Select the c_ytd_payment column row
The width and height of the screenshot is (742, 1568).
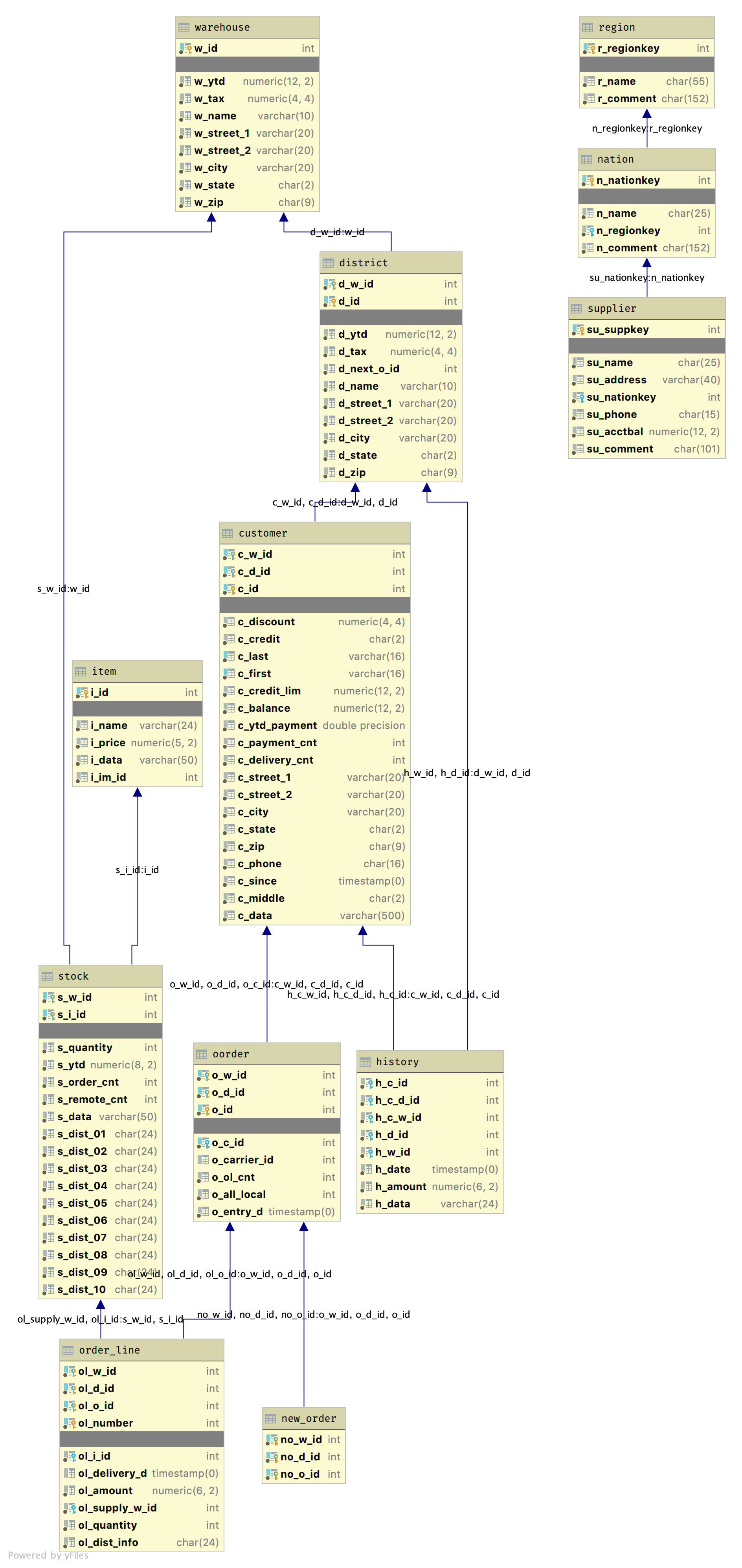tap(314, 725)
